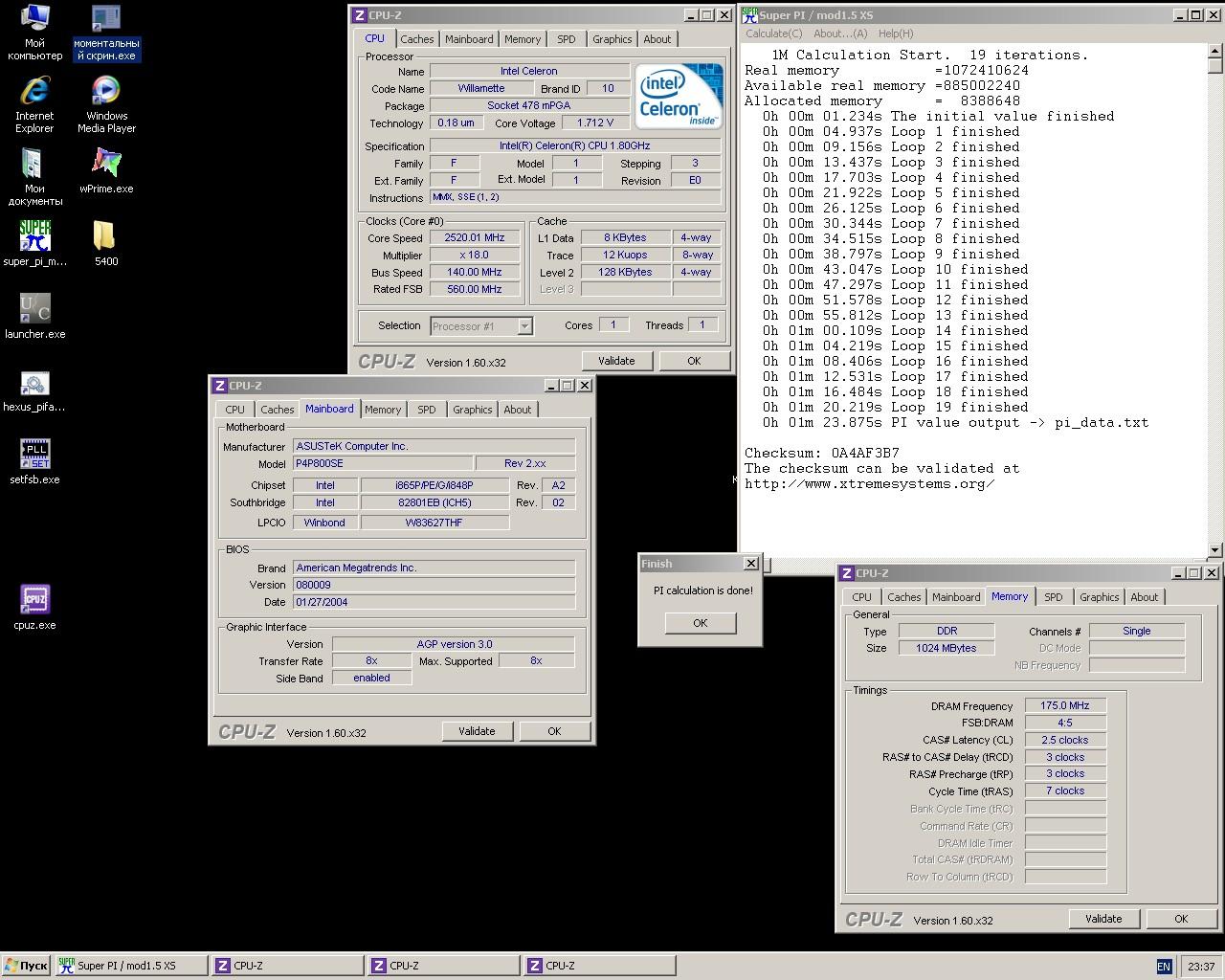Switch to About tab in Mainboard window
This screenshot has width=1225, height=980.
point(517,410)
